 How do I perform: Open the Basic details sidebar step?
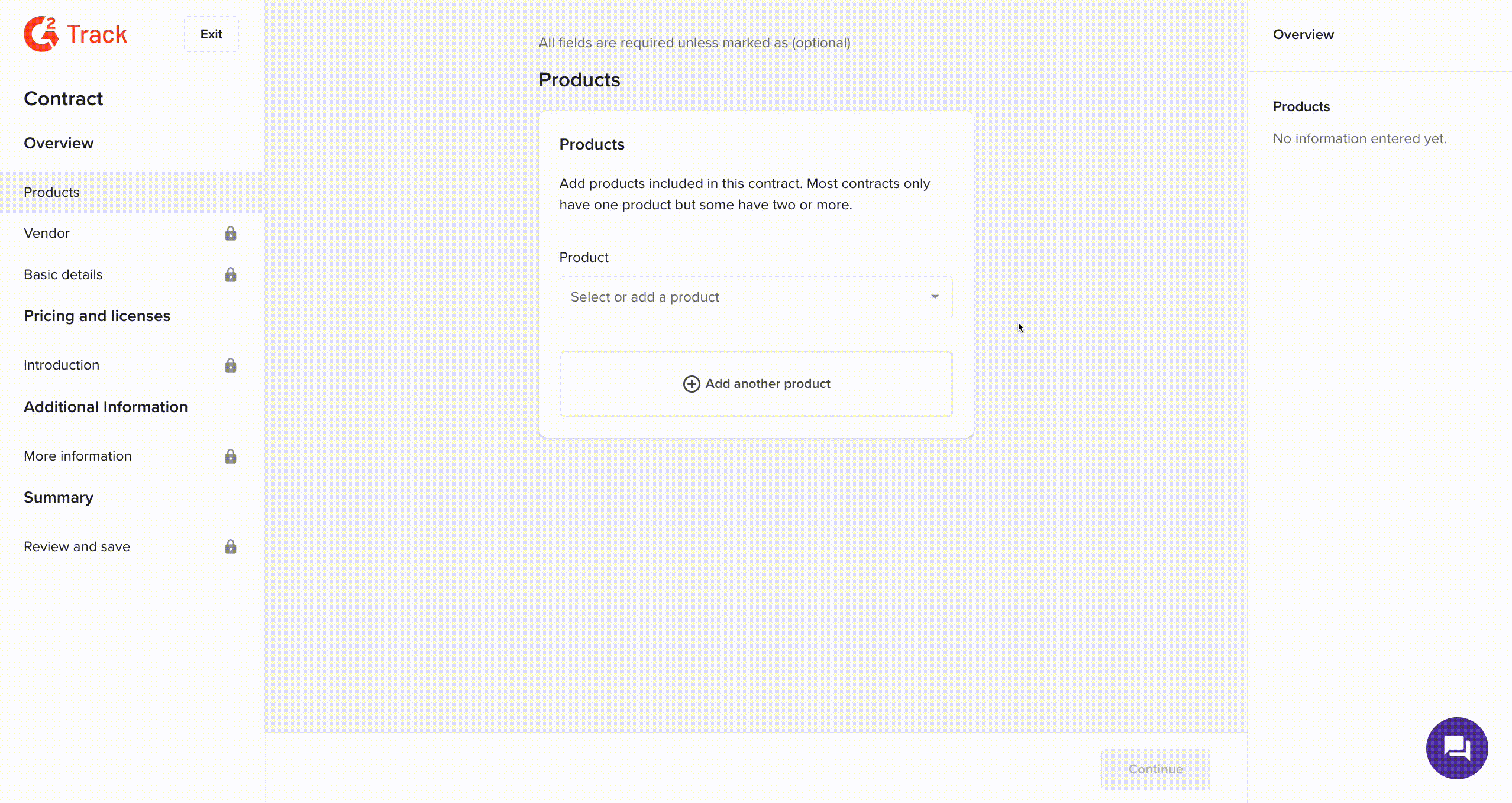pyautogui.click(x=63, y=274)
